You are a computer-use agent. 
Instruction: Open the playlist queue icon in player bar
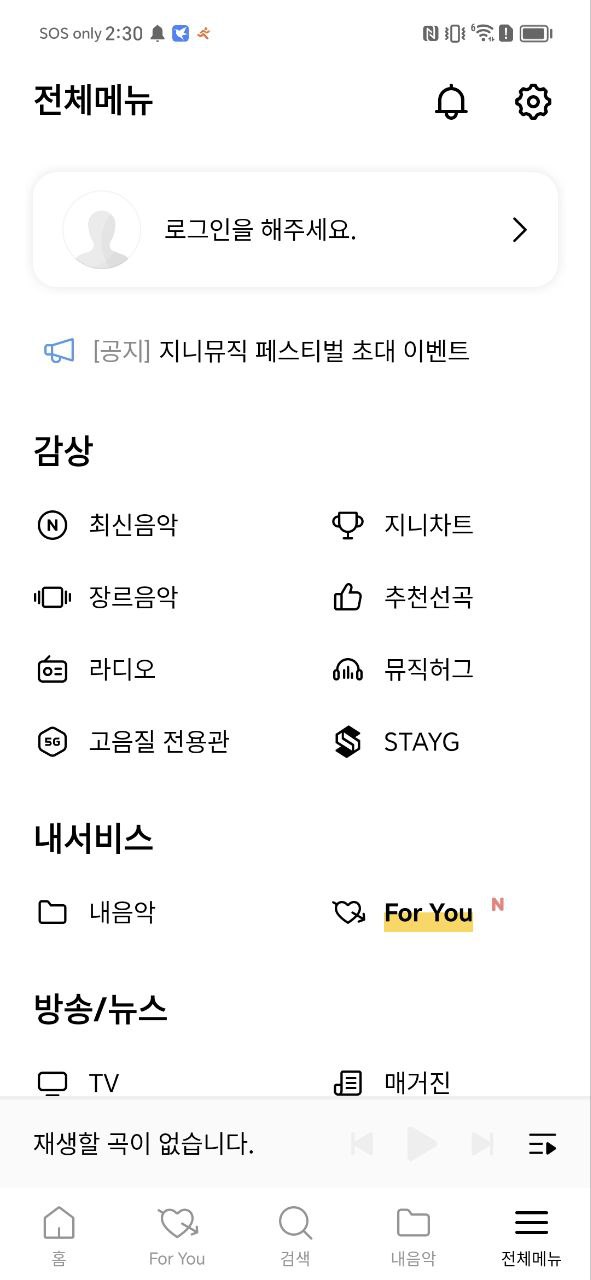click(x=542, y=1144)
